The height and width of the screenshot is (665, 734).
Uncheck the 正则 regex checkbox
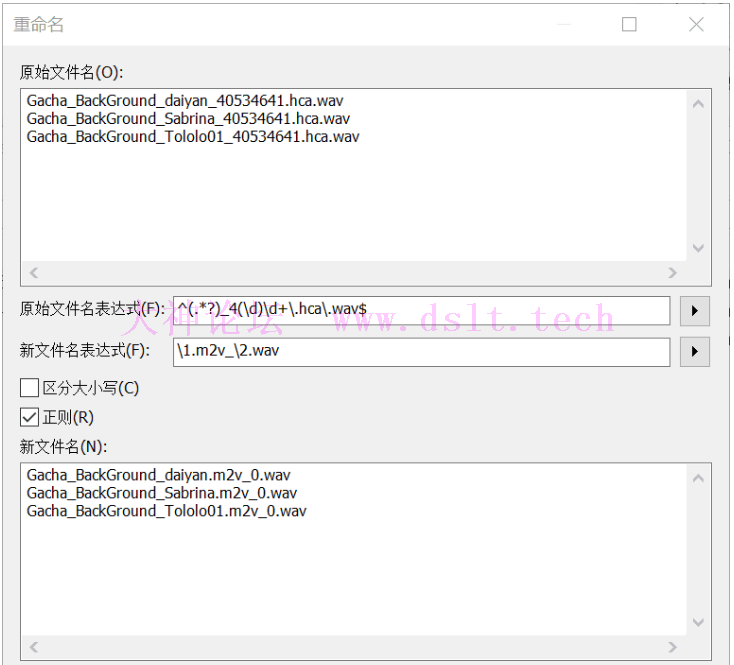[29, 417]
